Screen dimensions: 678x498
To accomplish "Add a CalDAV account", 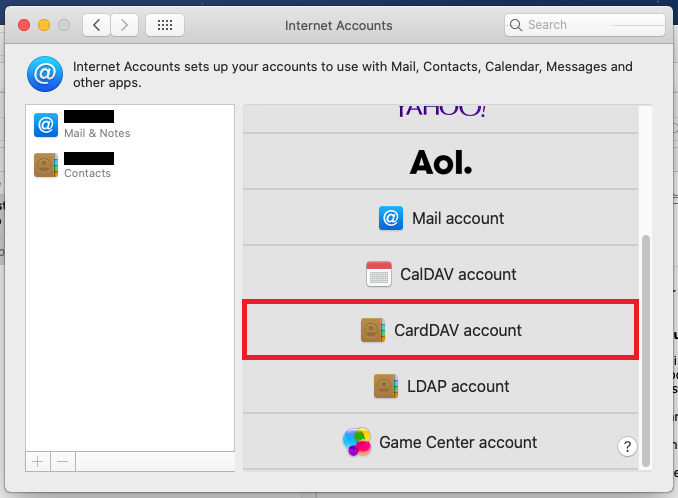I will click(441, 274).
